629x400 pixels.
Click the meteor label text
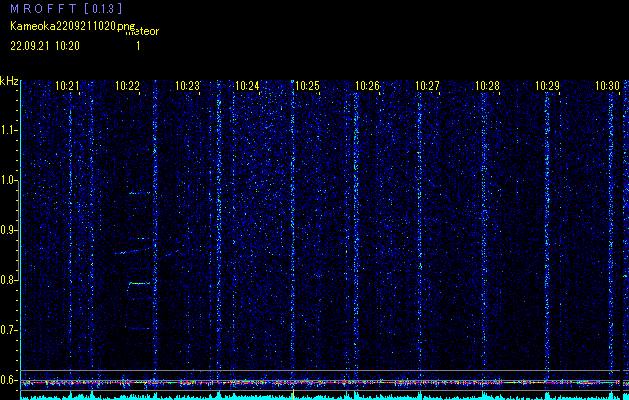[142, 32]
